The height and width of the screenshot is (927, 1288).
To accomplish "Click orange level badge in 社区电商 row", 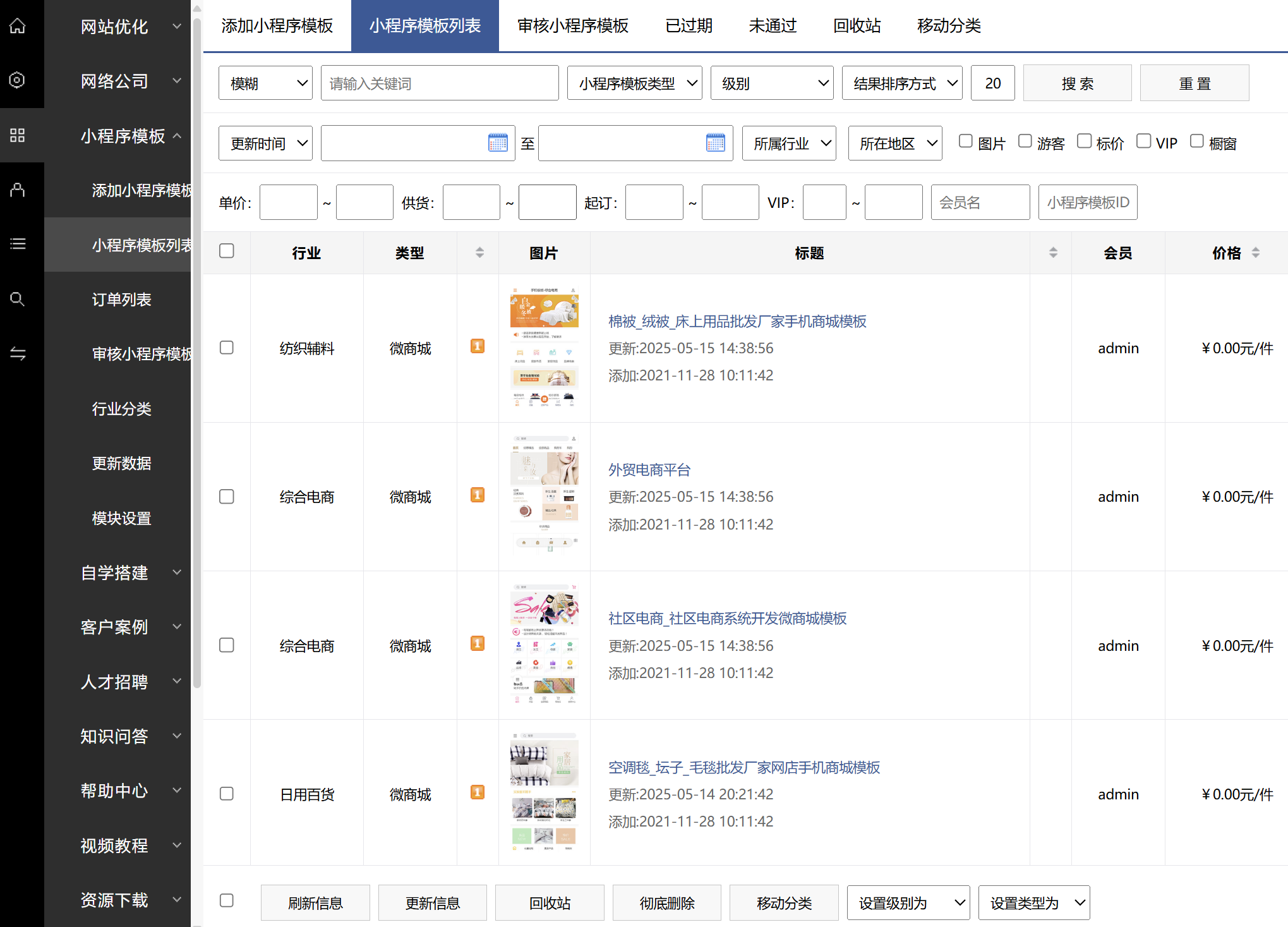I will tap(478, 643).
